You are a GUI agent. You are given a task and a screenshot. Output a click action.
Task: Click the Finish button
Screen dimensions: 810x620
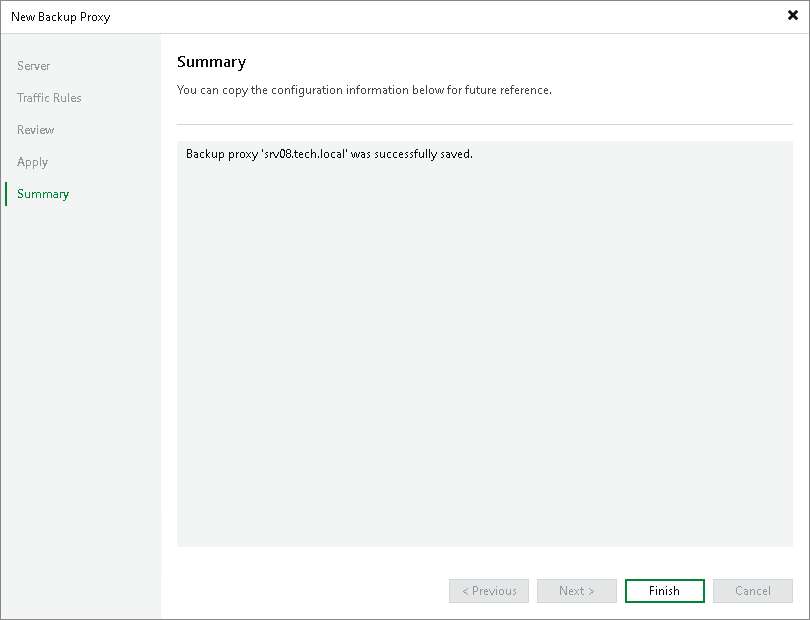click(664, 591)
